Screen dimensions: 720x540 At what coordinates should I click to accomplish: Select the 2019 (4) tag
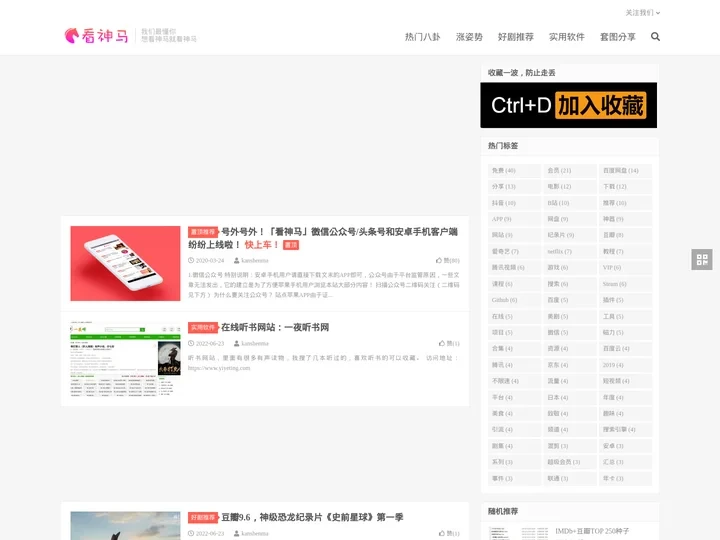[625, 365]
